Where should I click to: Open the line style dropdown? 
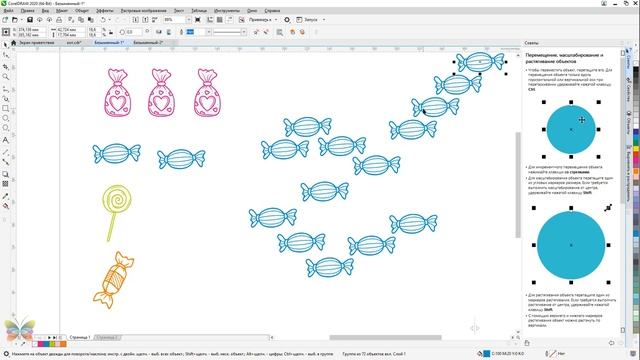click(244, 32)
